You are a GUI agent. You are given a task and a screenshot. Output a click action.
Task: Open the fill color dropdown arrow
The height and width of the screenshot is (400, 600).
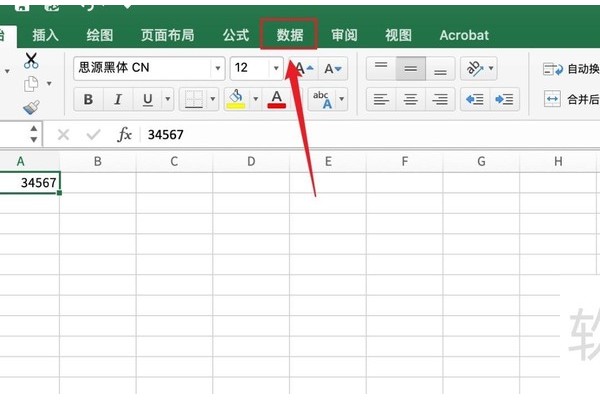coord(256,99)
